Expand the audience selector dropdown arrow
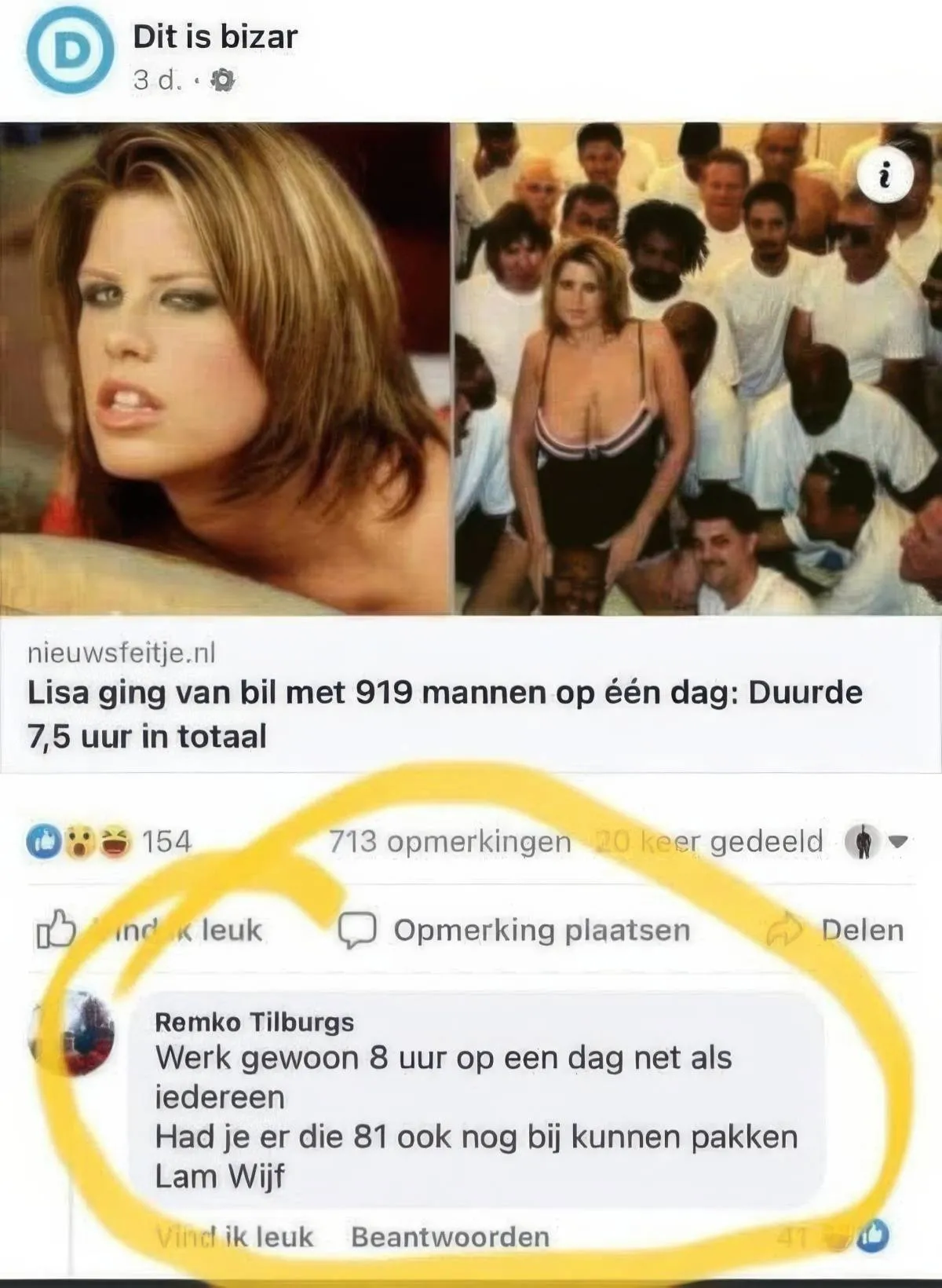This screenshot has height=1288, width=942. point(897,842)
